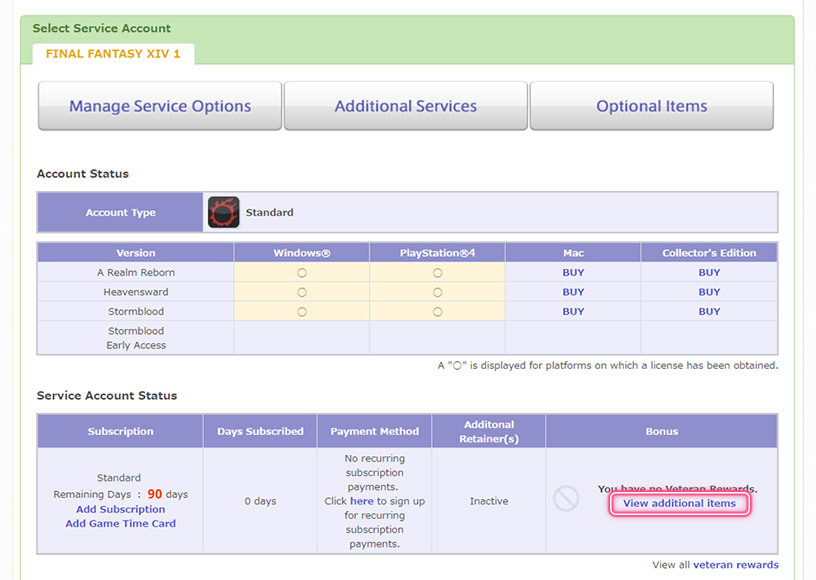Click the red '90' remaining days value
816x580 pixels.
[x=155, y=494]
